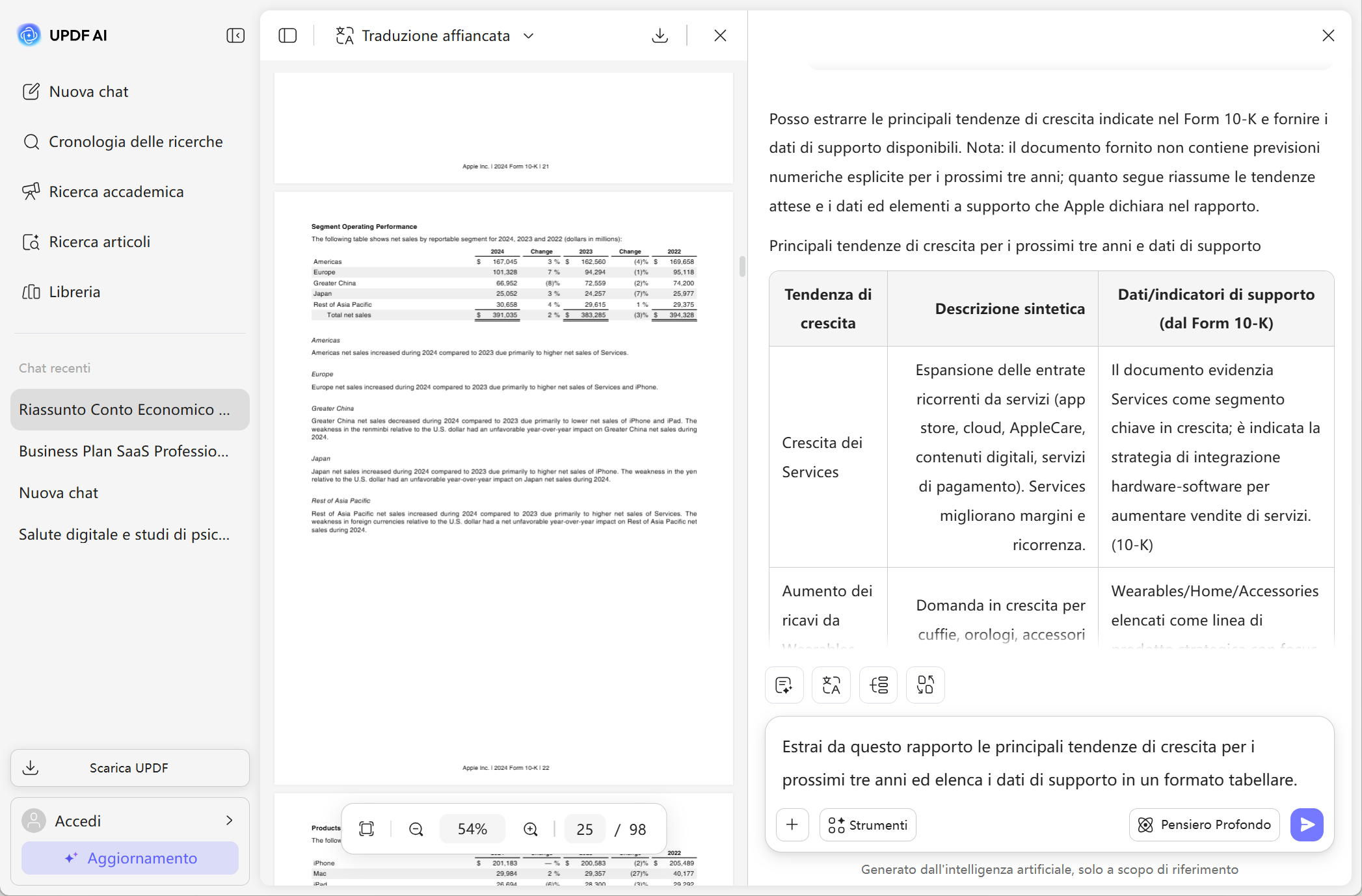1362x896 pixels.
Task: Open the attachment plus icon in chat input
Action: click(792, 824)
